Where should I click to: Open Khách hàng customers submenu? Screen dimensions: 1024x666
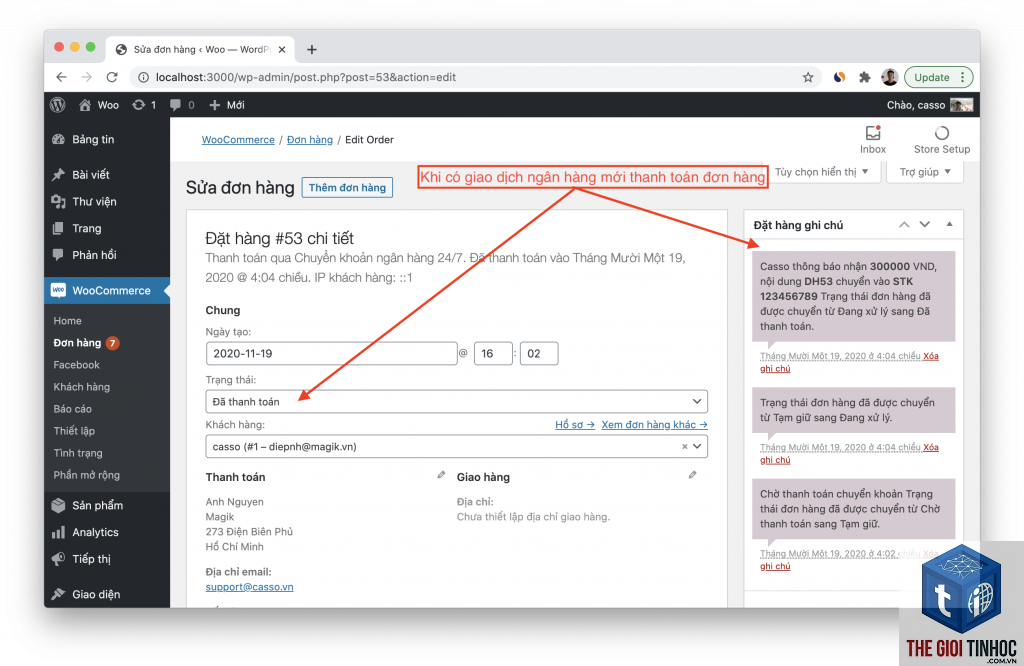tap(82, 387)
